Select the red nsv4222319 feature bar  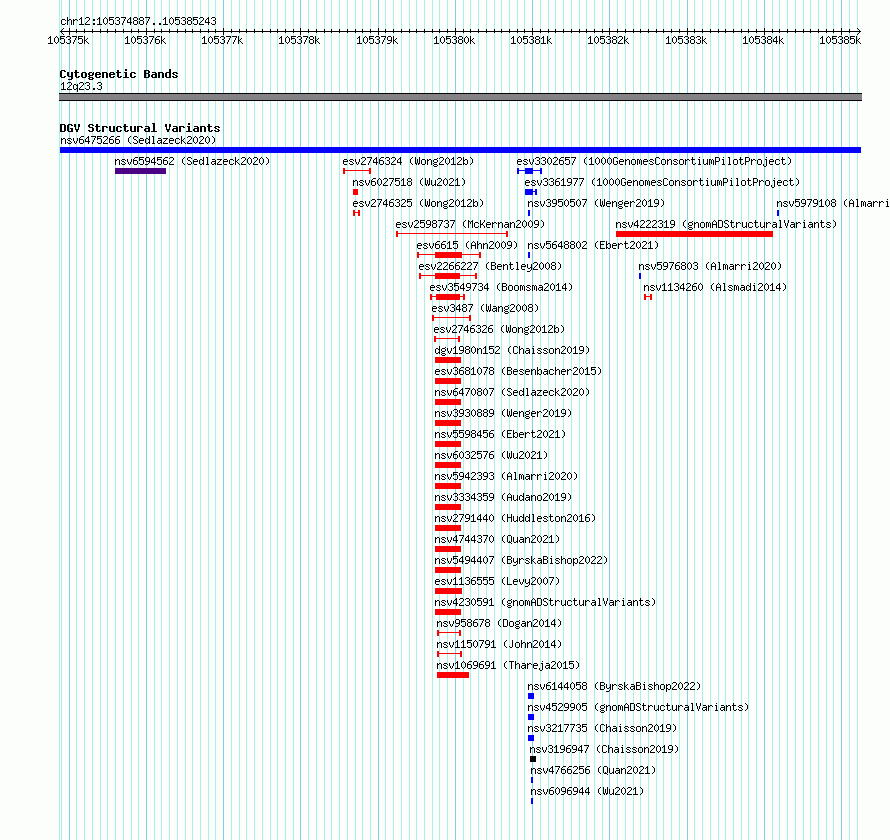point(694,234)
